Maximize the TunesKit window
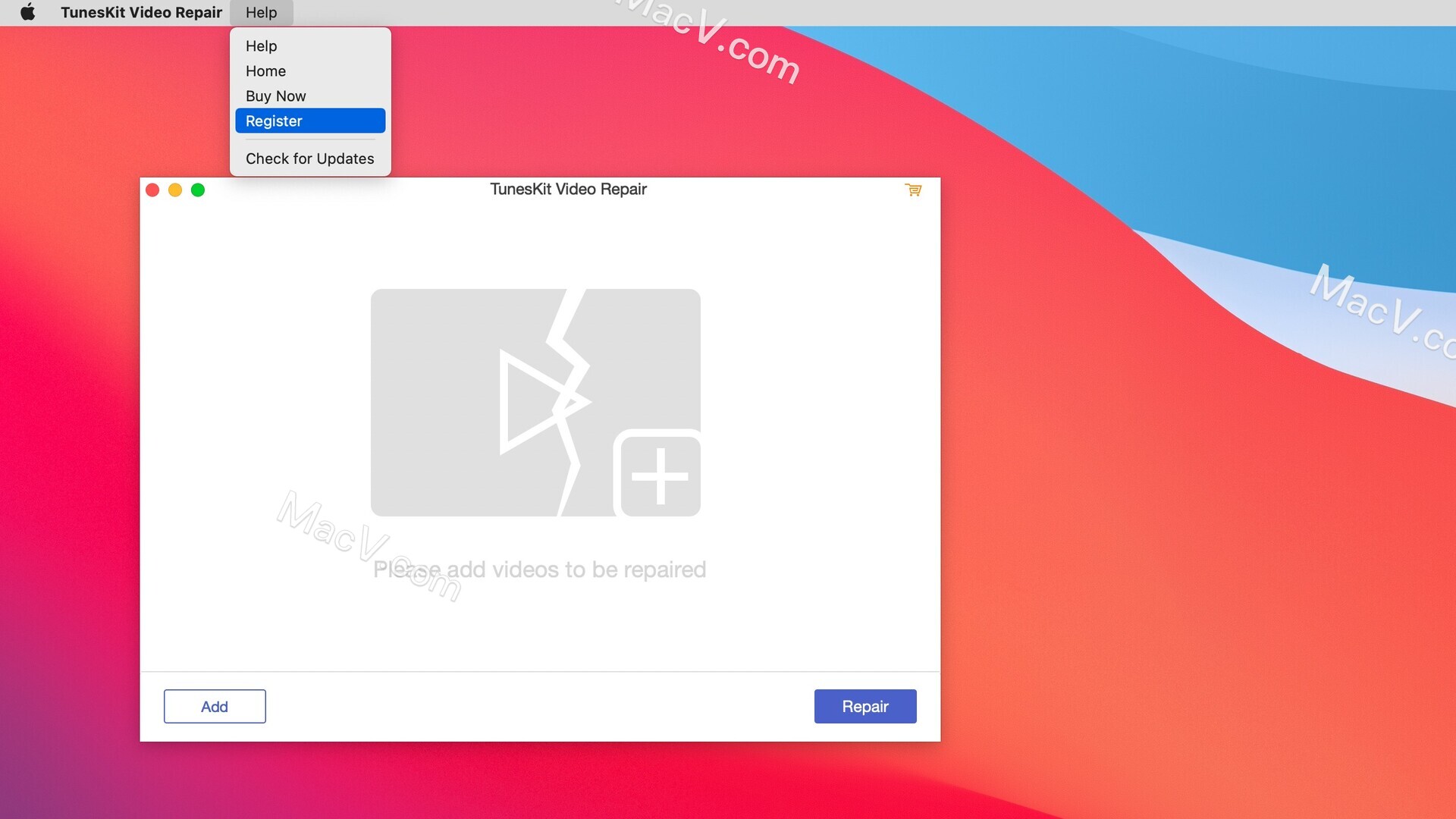This screenshot has height=819, width=1456. [198, 190]
